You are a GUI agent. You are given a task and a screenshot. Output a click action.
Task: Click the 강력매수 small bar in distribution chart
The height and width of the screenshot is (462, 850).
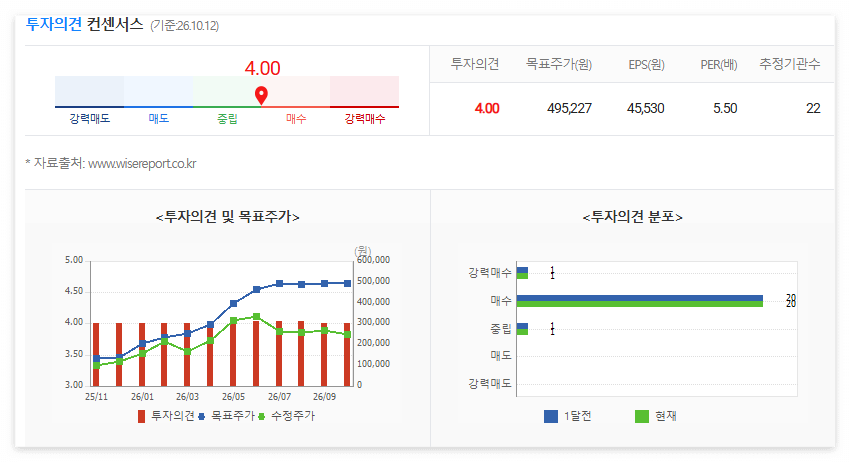(522, 273)
